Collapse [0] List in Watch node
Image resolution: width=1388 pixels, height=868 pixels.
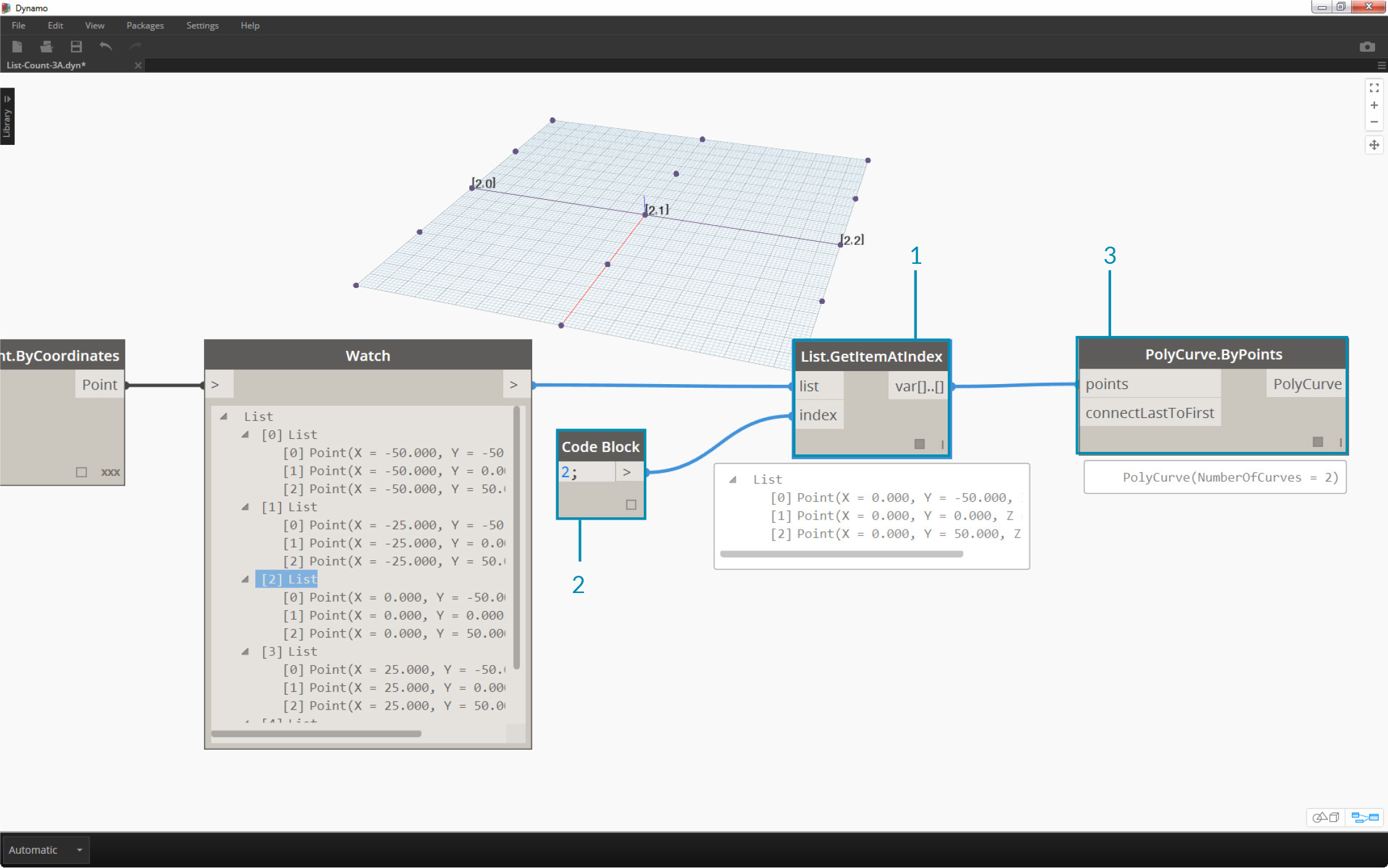(245, 435)
